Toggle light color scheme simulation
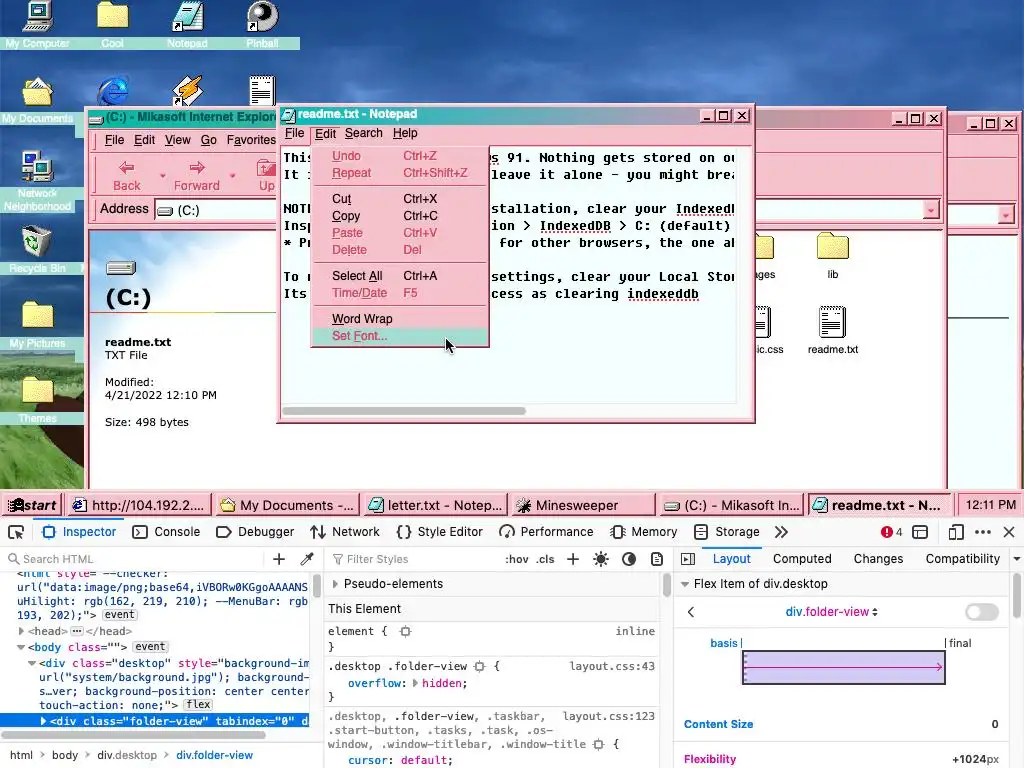 pos(601,559)
